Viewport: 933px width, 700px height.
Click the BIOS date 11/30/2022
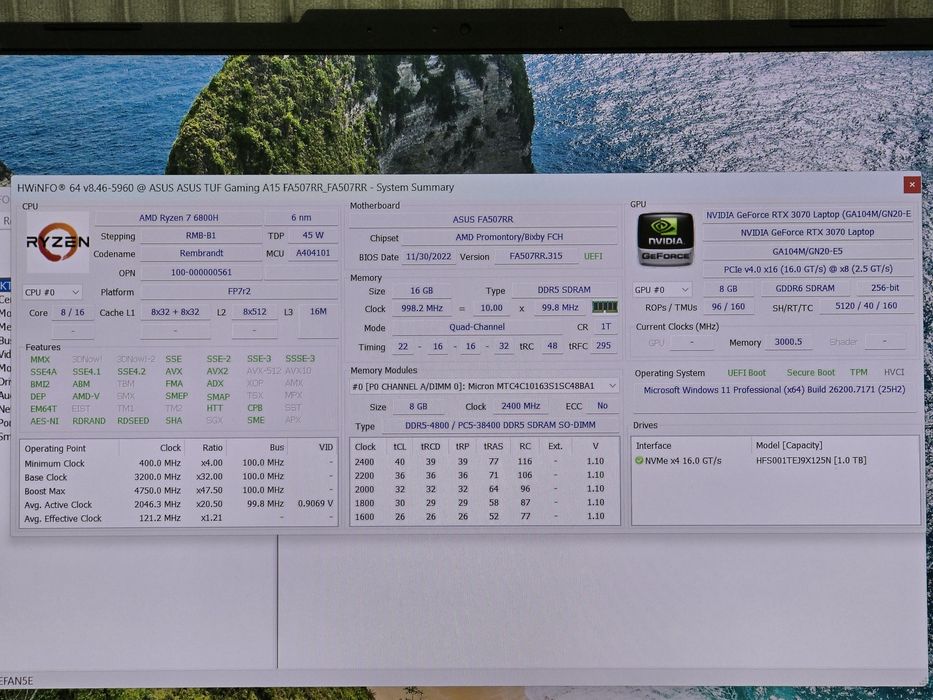[x=428, y=257]
